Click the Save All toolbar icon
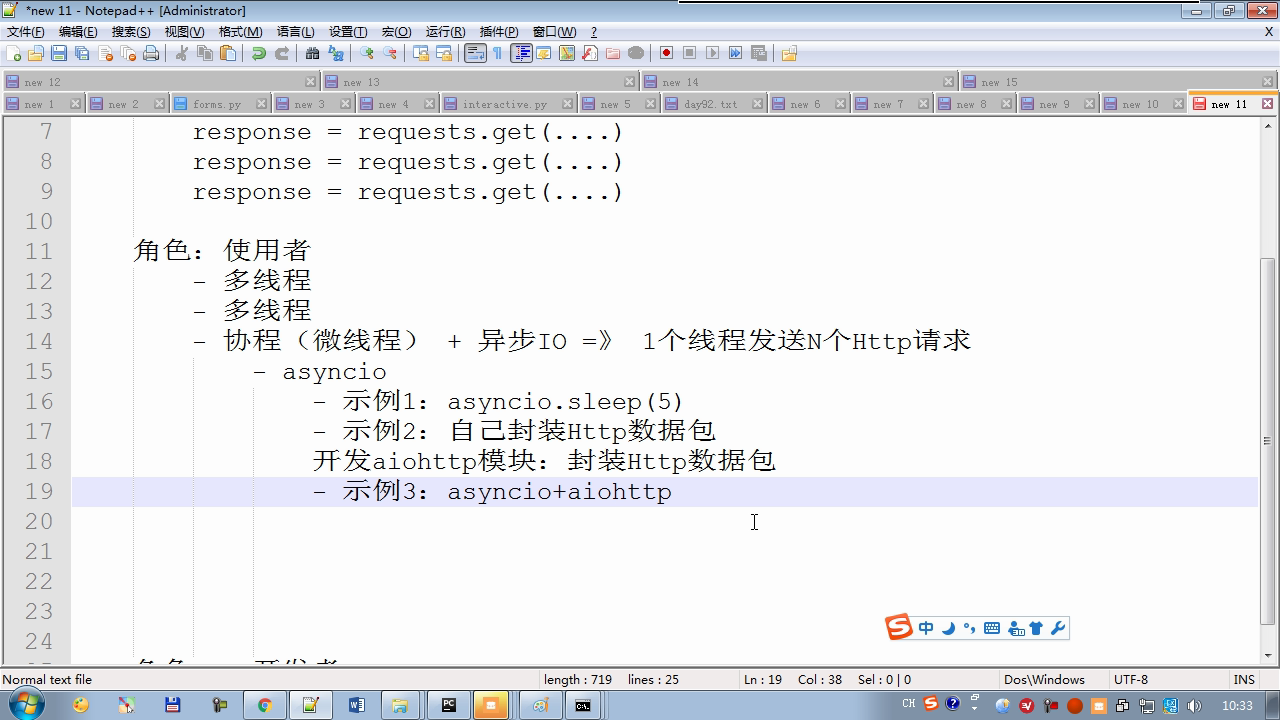 (x=82, y=53)
